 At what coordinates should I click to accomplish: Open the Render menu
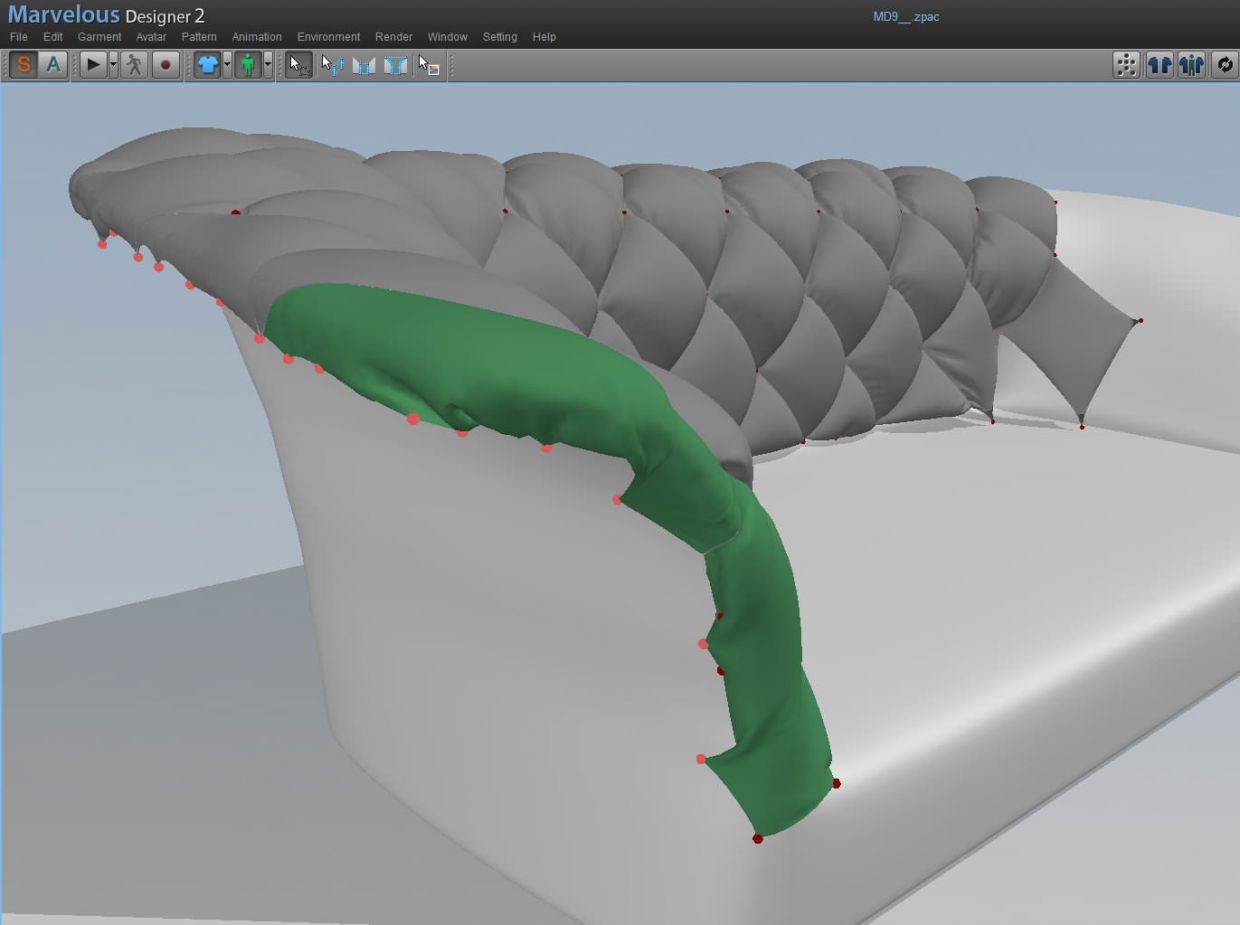click(394, 37)
